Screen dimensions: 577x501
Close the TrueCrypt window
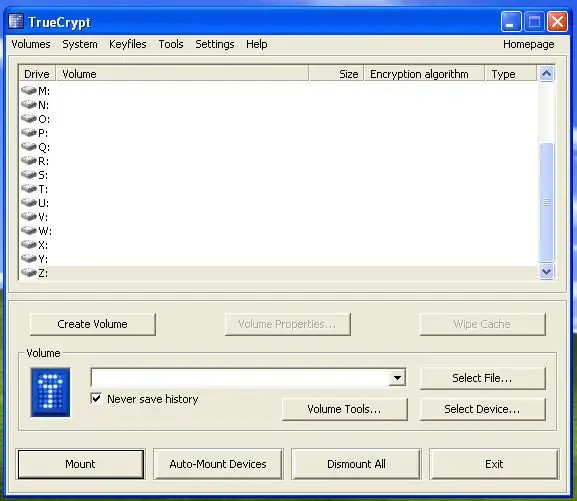tap(557, 21)
